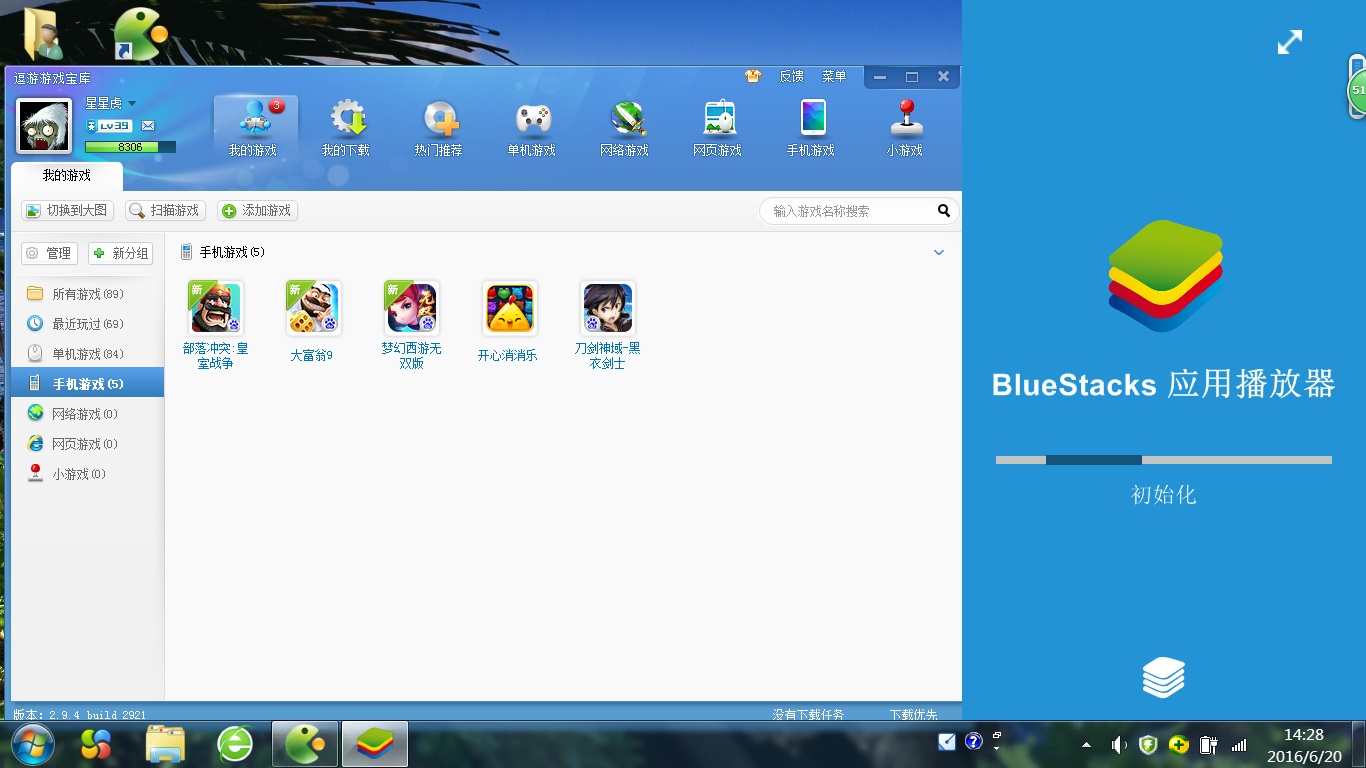Image resolution: width=1366 pixels, height=768 pixels.
Task: Click the 反馈 feedback link
Action: coord(791,76)
